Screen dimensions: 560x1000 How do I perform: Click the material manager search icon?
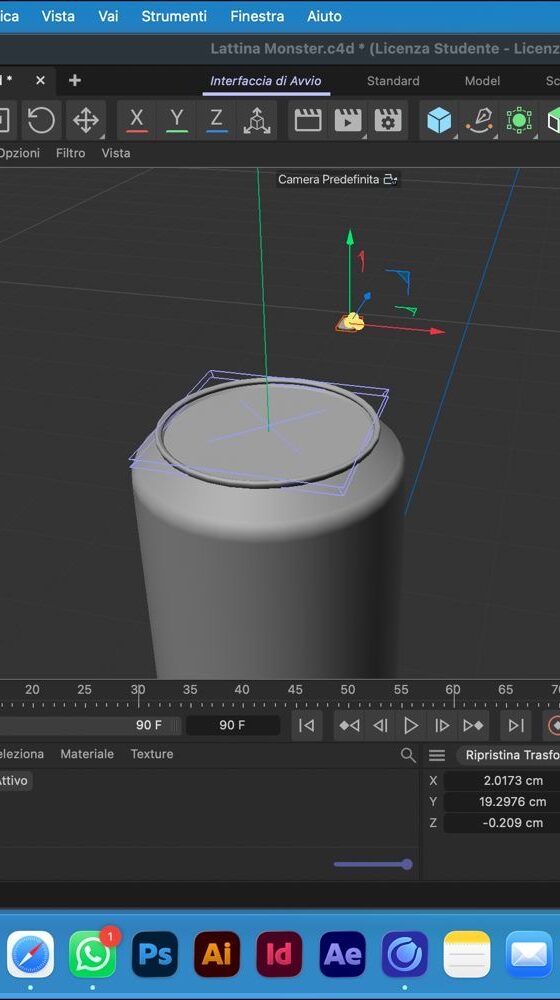click(x=408, y=755)
